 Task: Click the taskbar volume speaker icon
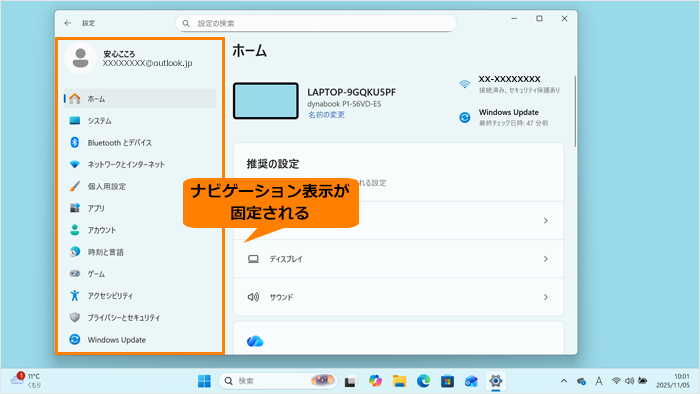629,381
